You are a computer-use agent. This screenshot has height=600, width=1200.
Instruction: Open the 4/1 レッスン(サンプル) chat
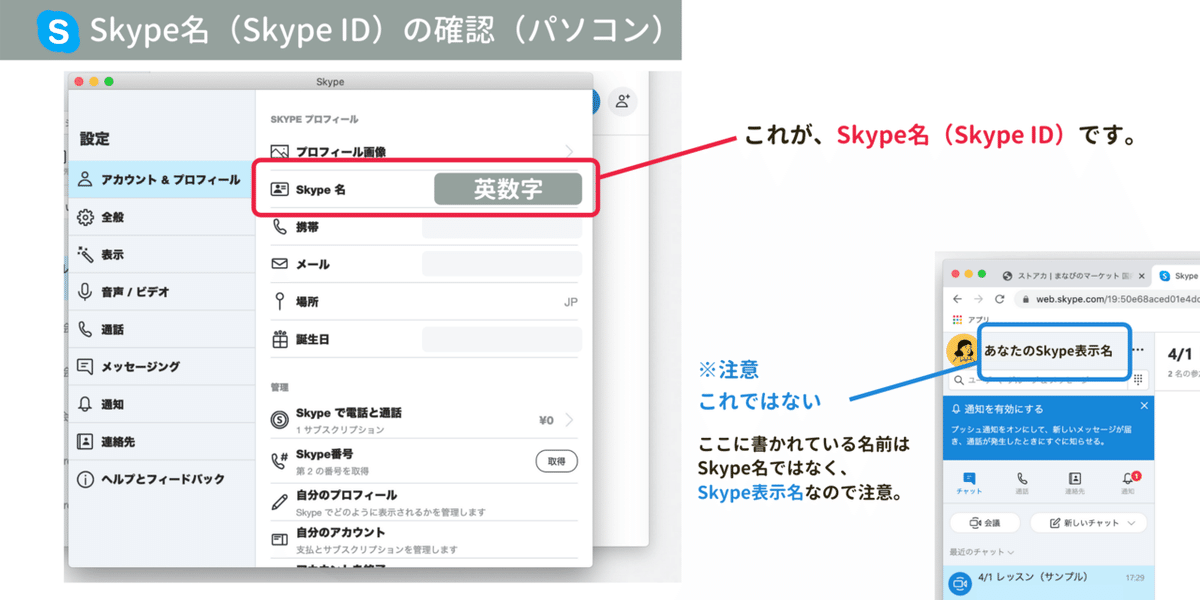pyautogui.click(x=1047, y=583)
